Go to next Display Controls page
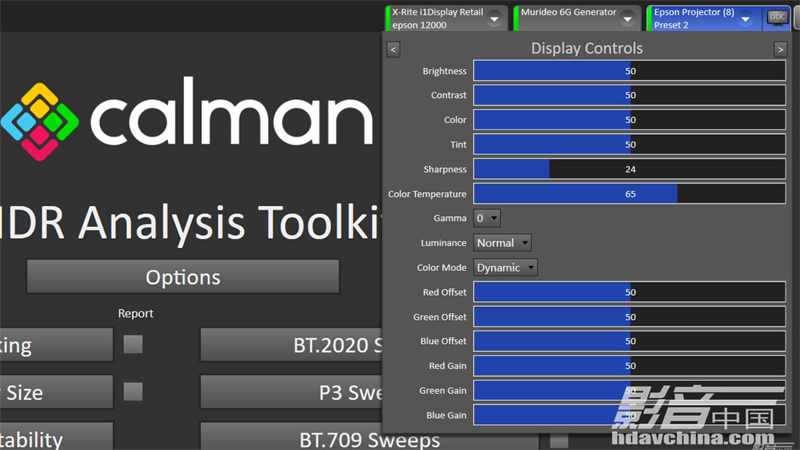The image size is (800, 450). coord(780,49)
